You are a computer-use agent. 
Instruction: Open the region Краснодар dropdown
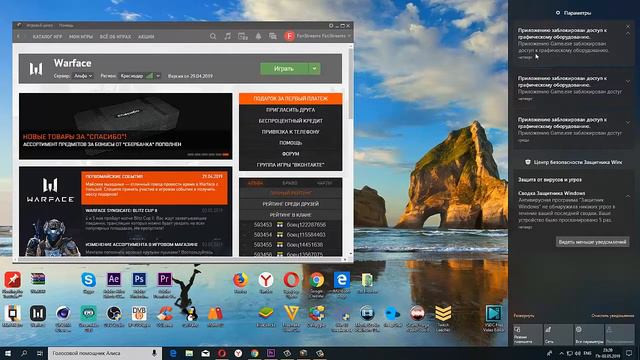pyautogui.click(x=139, y=76)
